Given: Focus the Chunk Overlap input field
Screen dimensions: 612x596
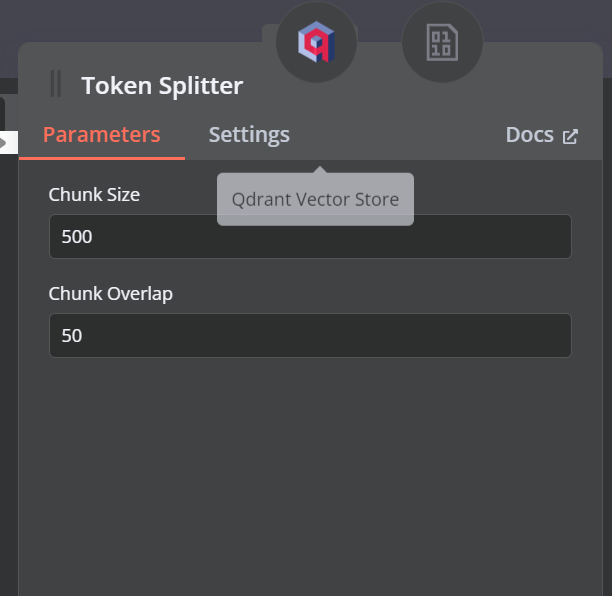Looking at the screenshot, I should click(x=310, y=335).
